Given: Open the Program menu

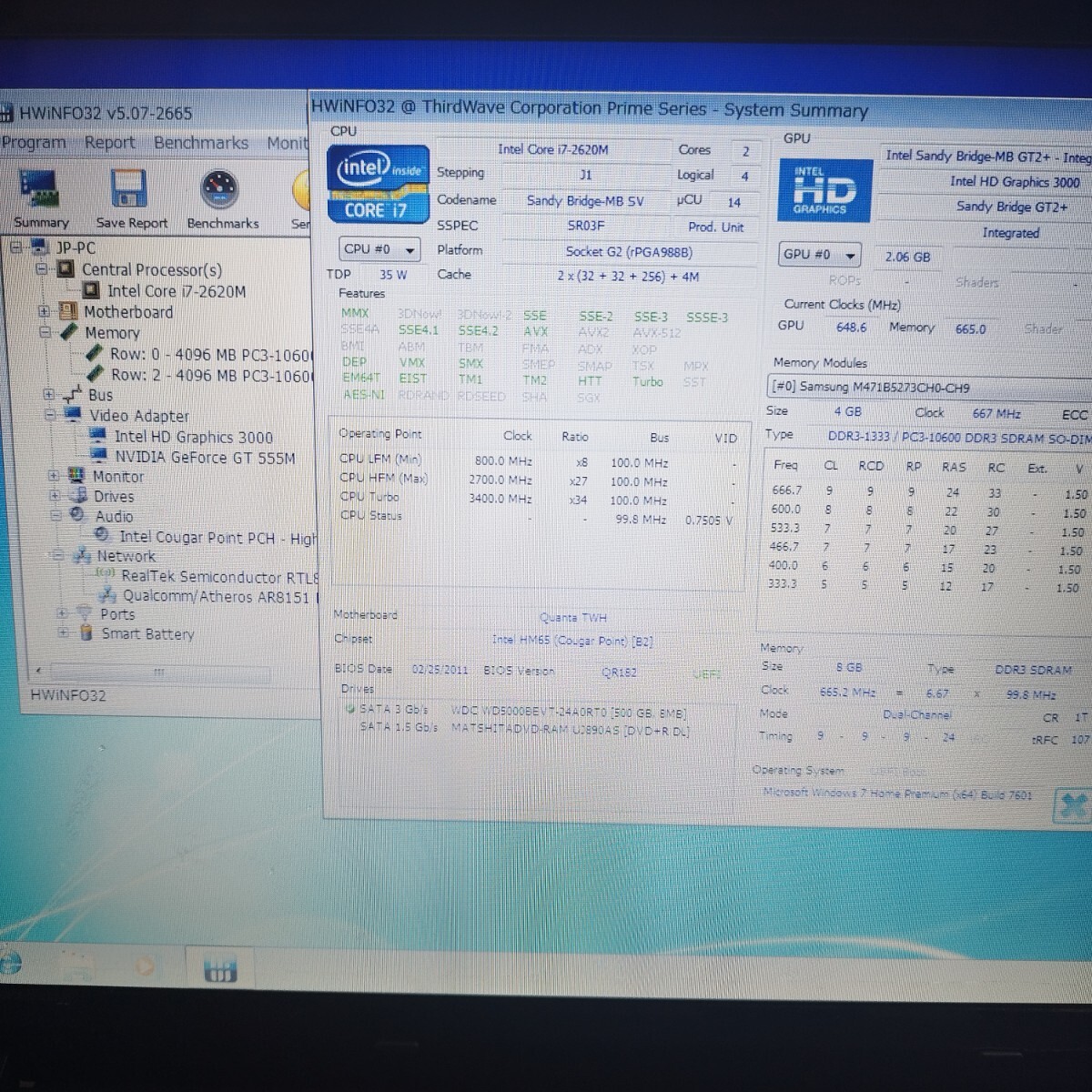Looking at the screenshot, I should click(34, 143).
